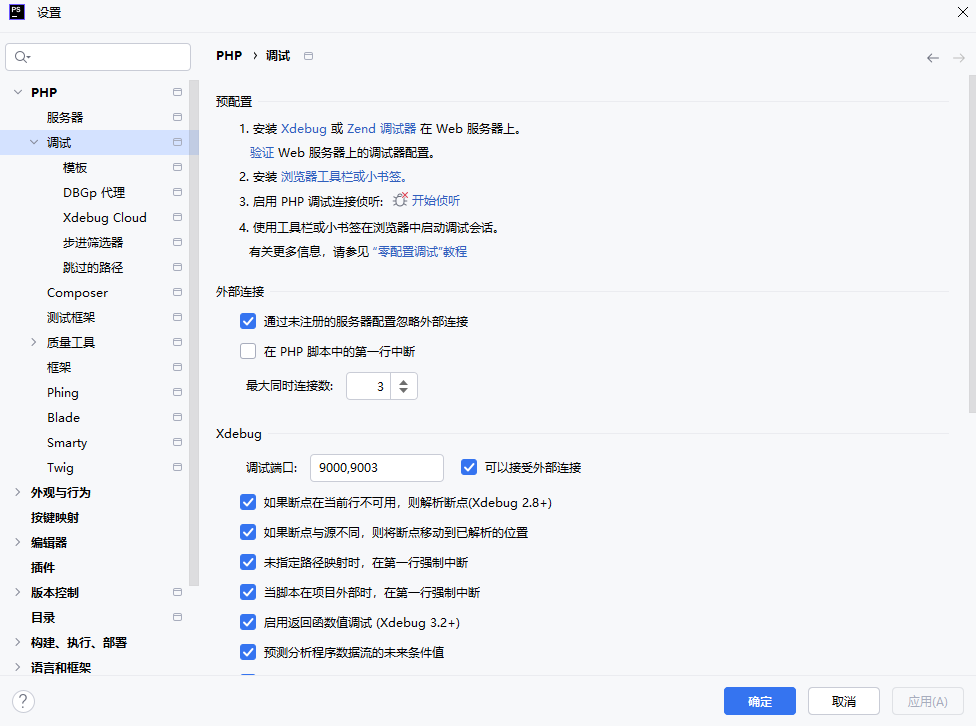Image resolution: width=976 pixels, height=726 pixels.
Task: Select Composer in the settings tree
Action: coord(77,292)
